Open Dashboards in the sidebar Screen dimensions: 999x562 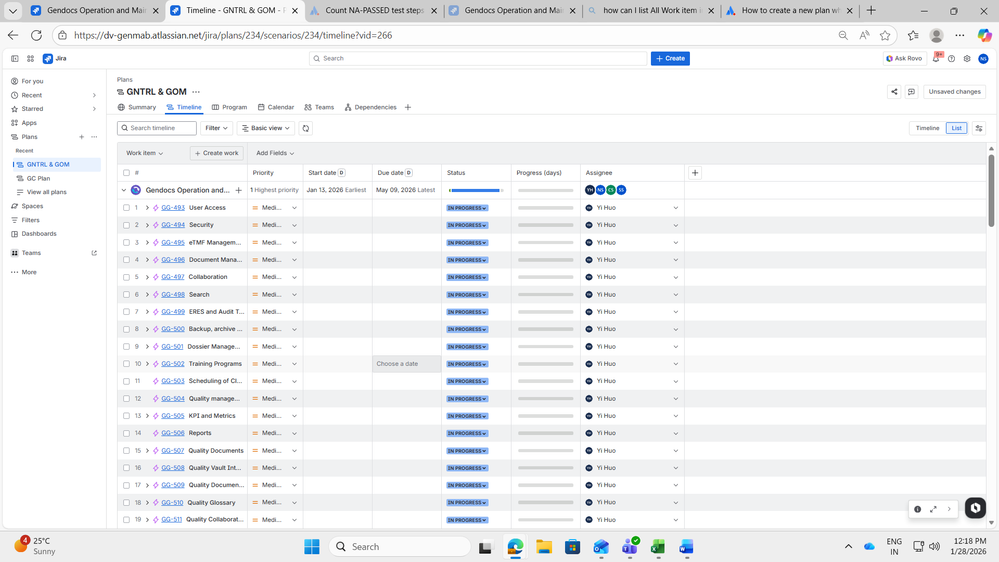(39, 234)
